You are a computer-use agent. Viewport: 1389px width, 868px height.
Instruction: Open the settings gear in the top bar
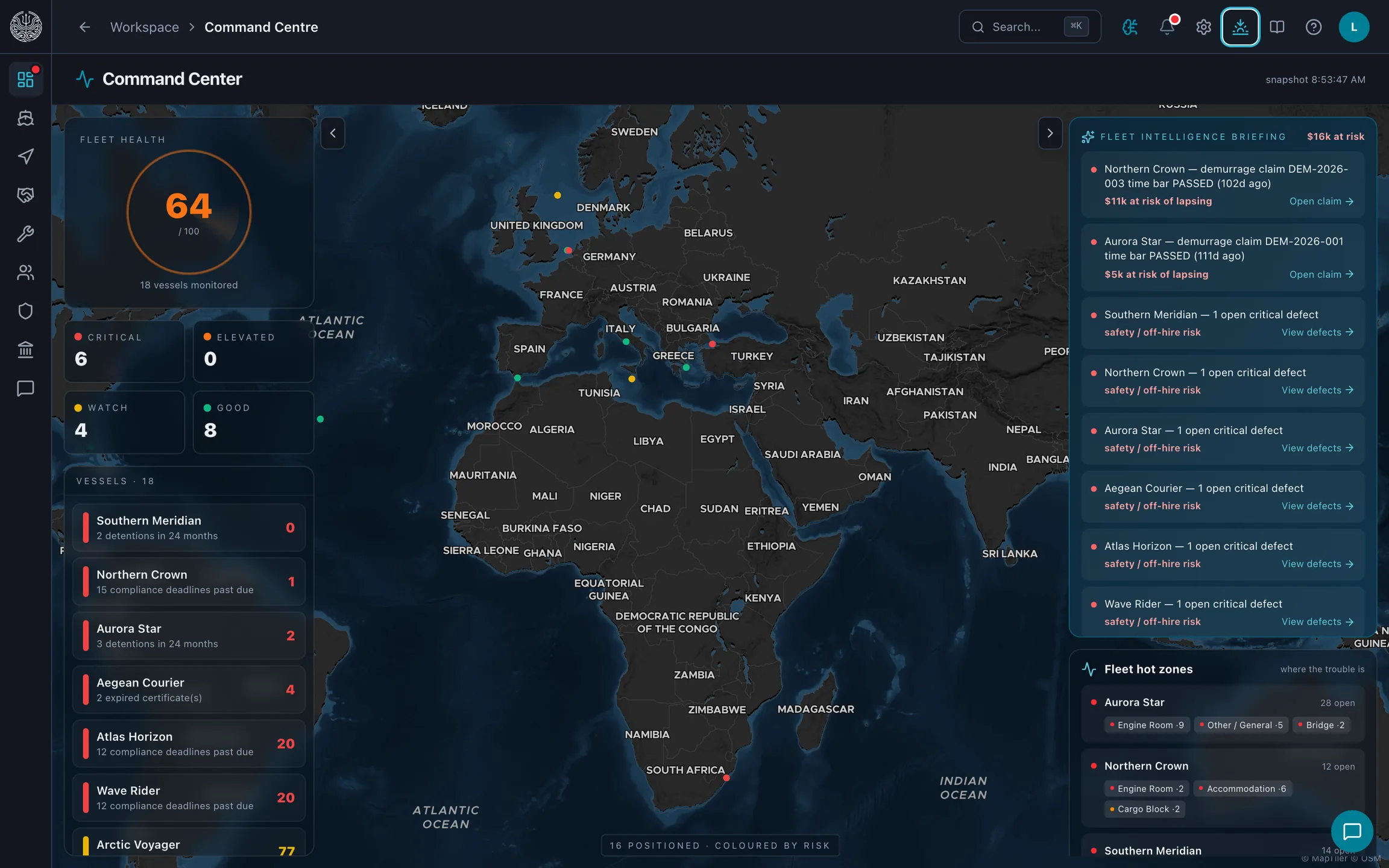(x=1203, y=27)
